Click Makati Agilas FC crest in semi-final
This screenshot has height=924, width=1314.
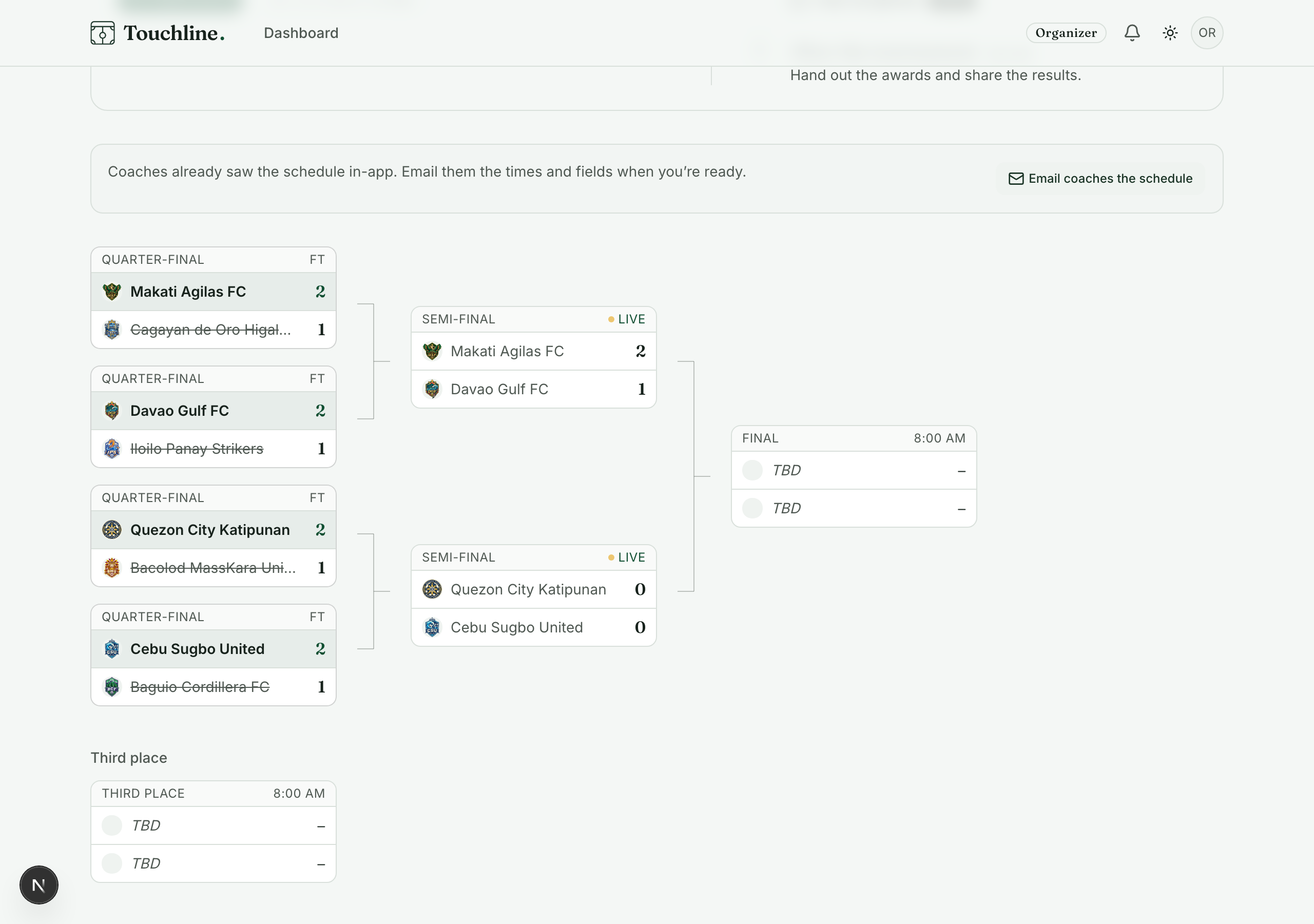pos(432,351)
